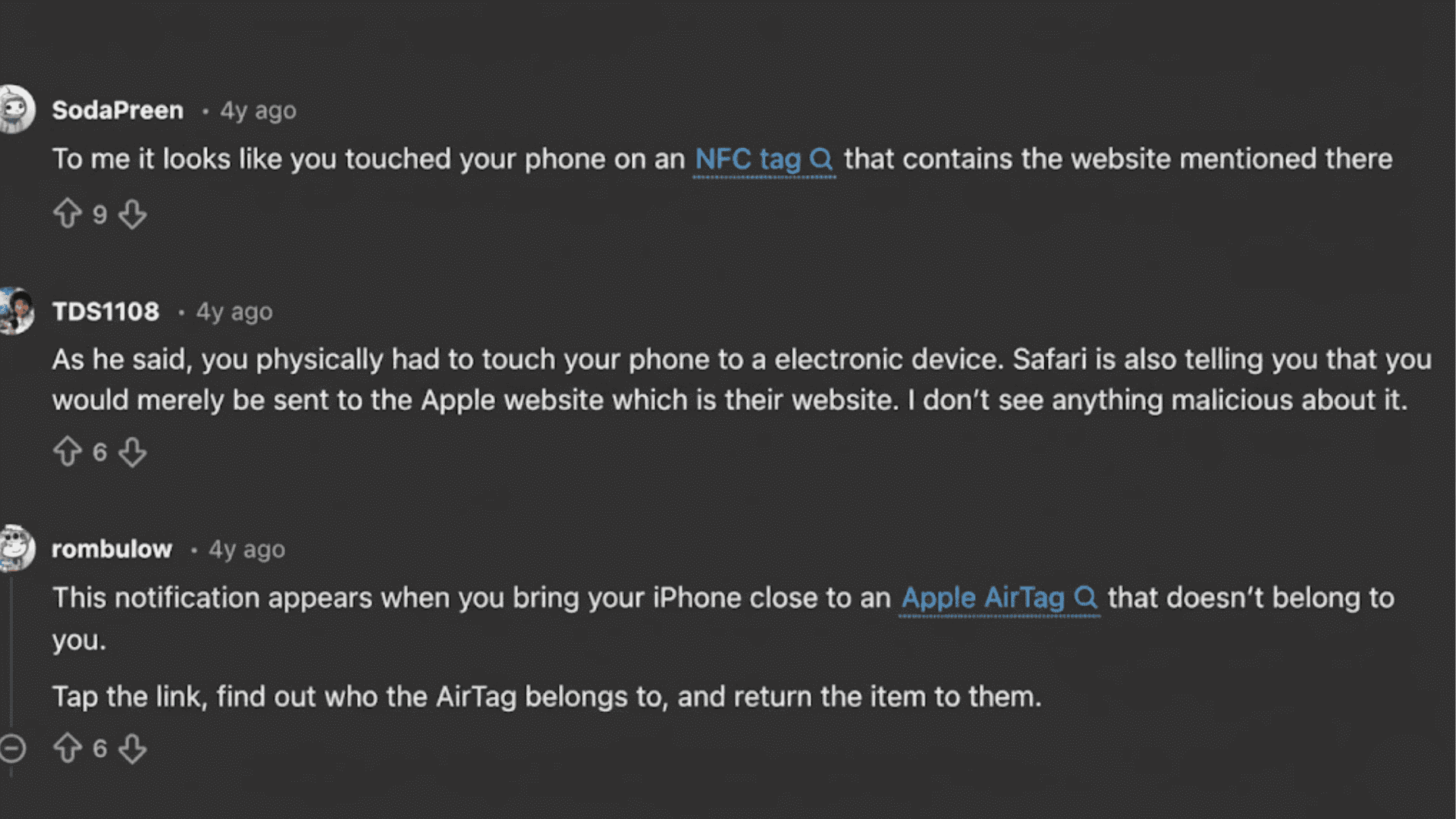Viewport: 1456px width, 819px height.
Task: Click the magnifying glass next to NFC tag
Action: tap(822, 159)
